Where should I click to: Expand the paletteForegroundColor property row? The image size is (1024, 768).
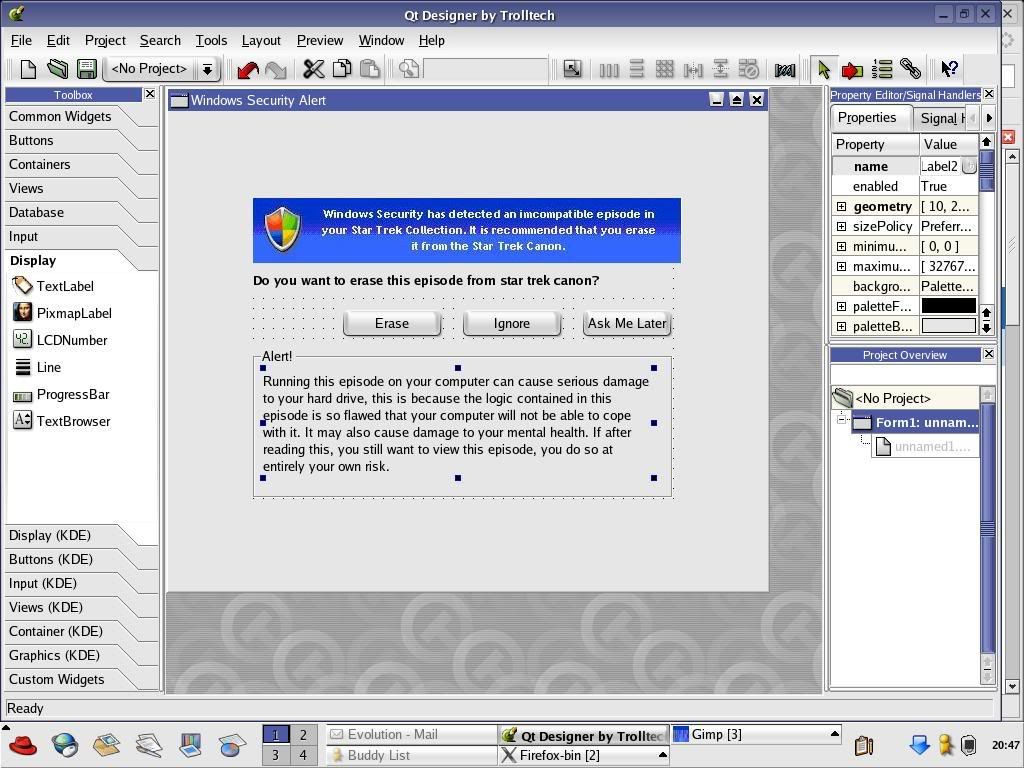tap(841, 306)
